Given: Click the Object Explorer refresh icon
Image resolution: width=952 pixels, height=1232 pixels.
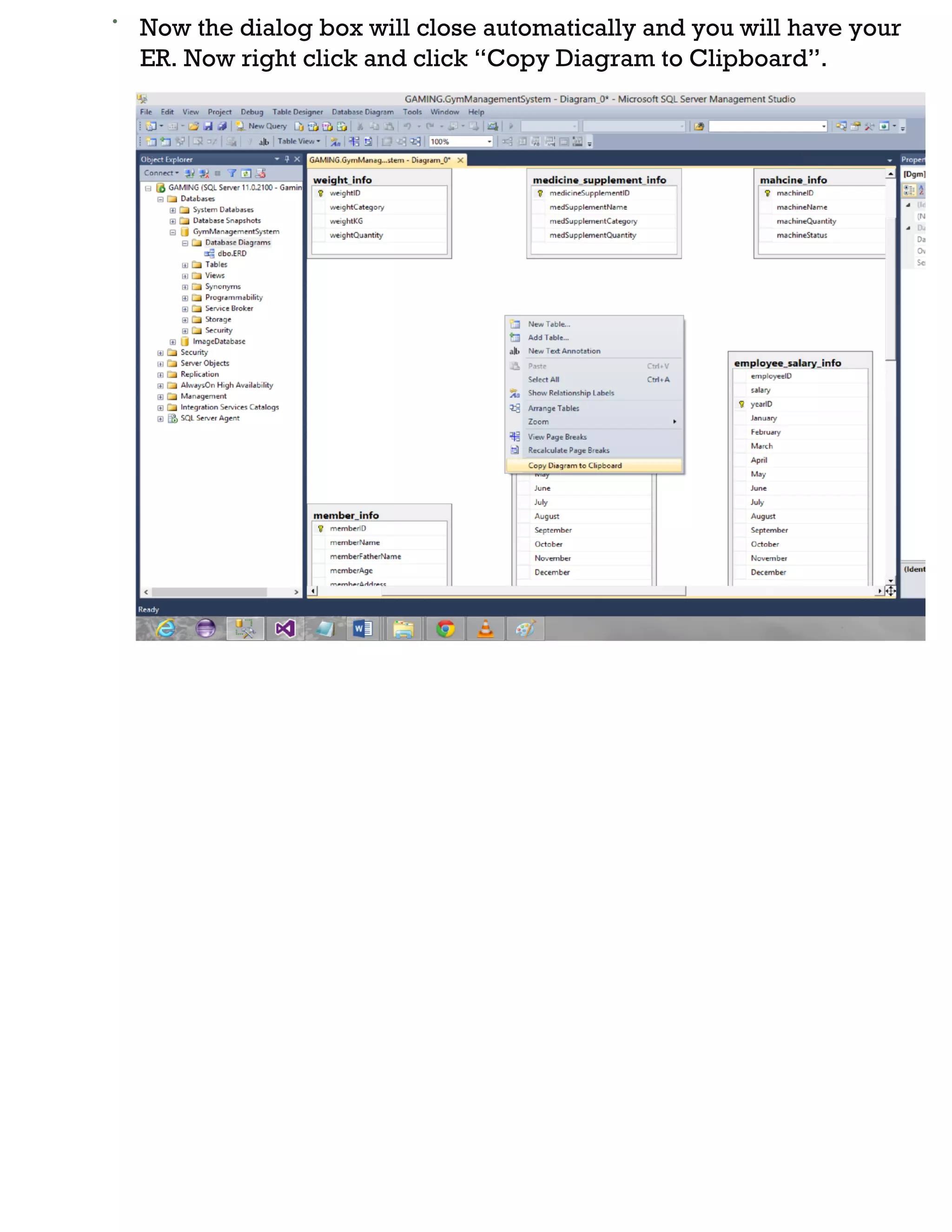Looking at the screenshot, I should point(246,173).
